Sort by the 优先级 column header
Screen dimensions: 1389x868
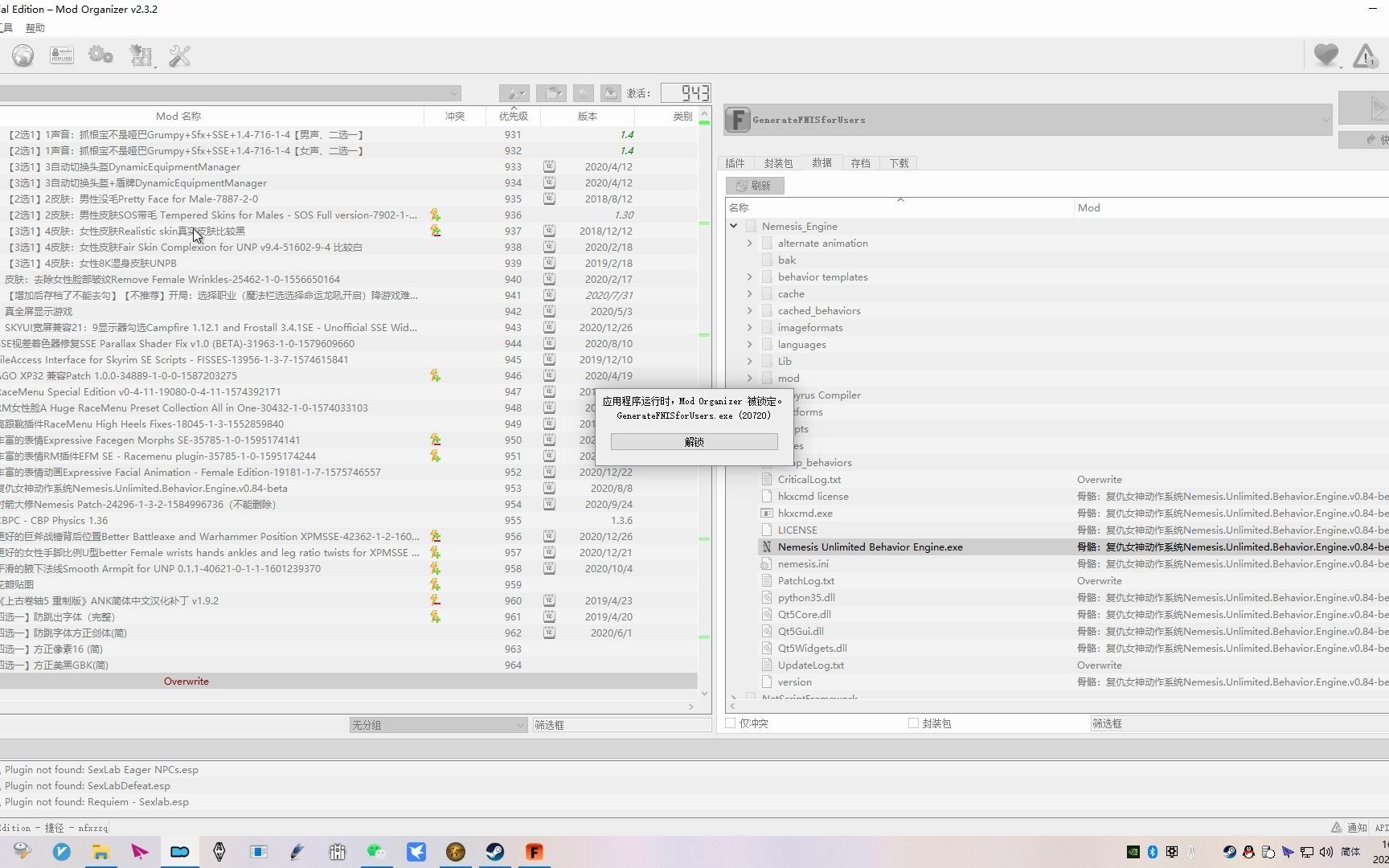point(513,116)
